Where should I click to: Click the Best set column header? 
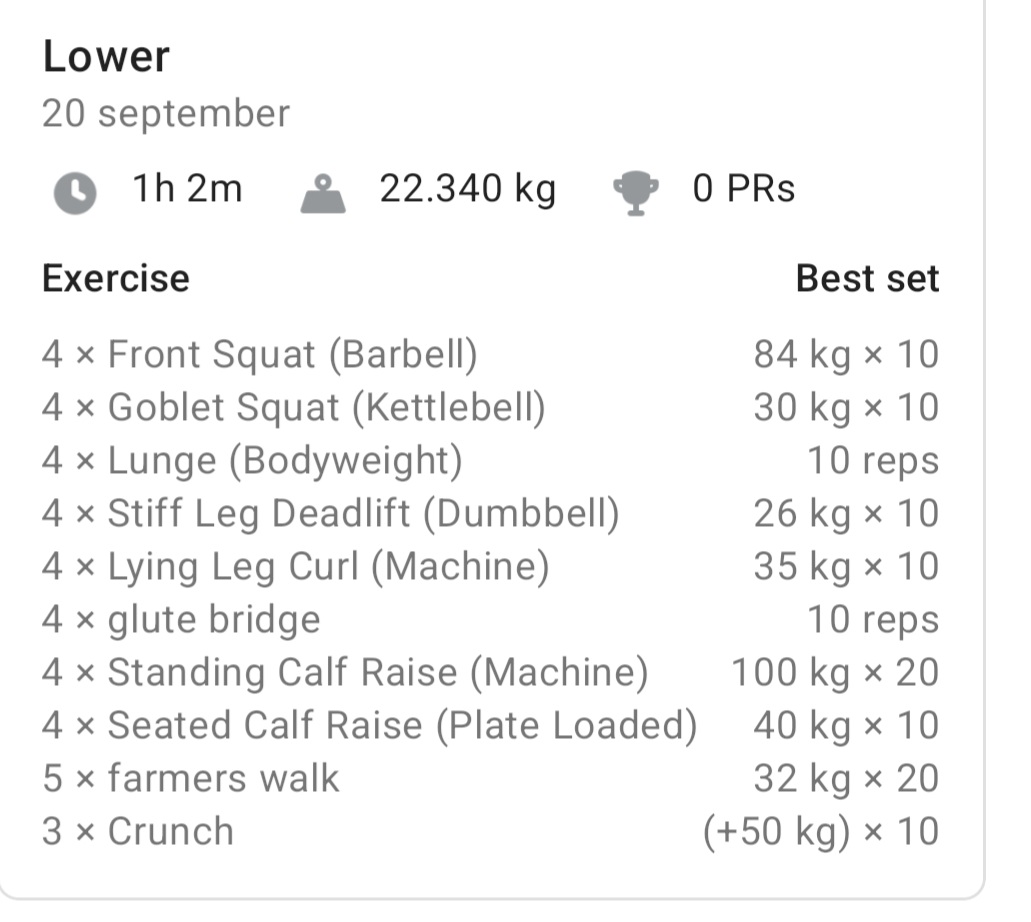pyautogui.click(x=867, y=278)
